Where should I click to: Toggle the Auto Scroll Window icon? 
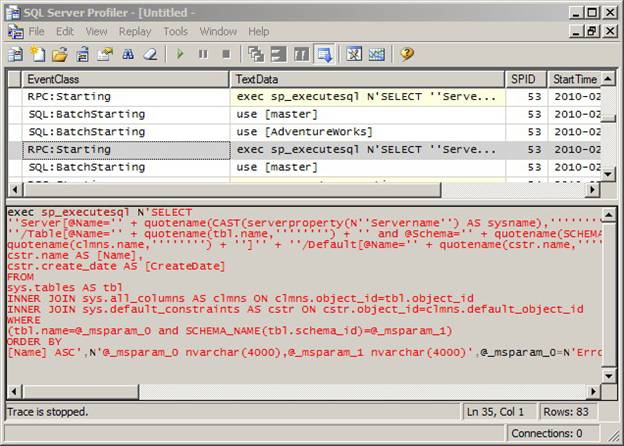click(324, 54)
